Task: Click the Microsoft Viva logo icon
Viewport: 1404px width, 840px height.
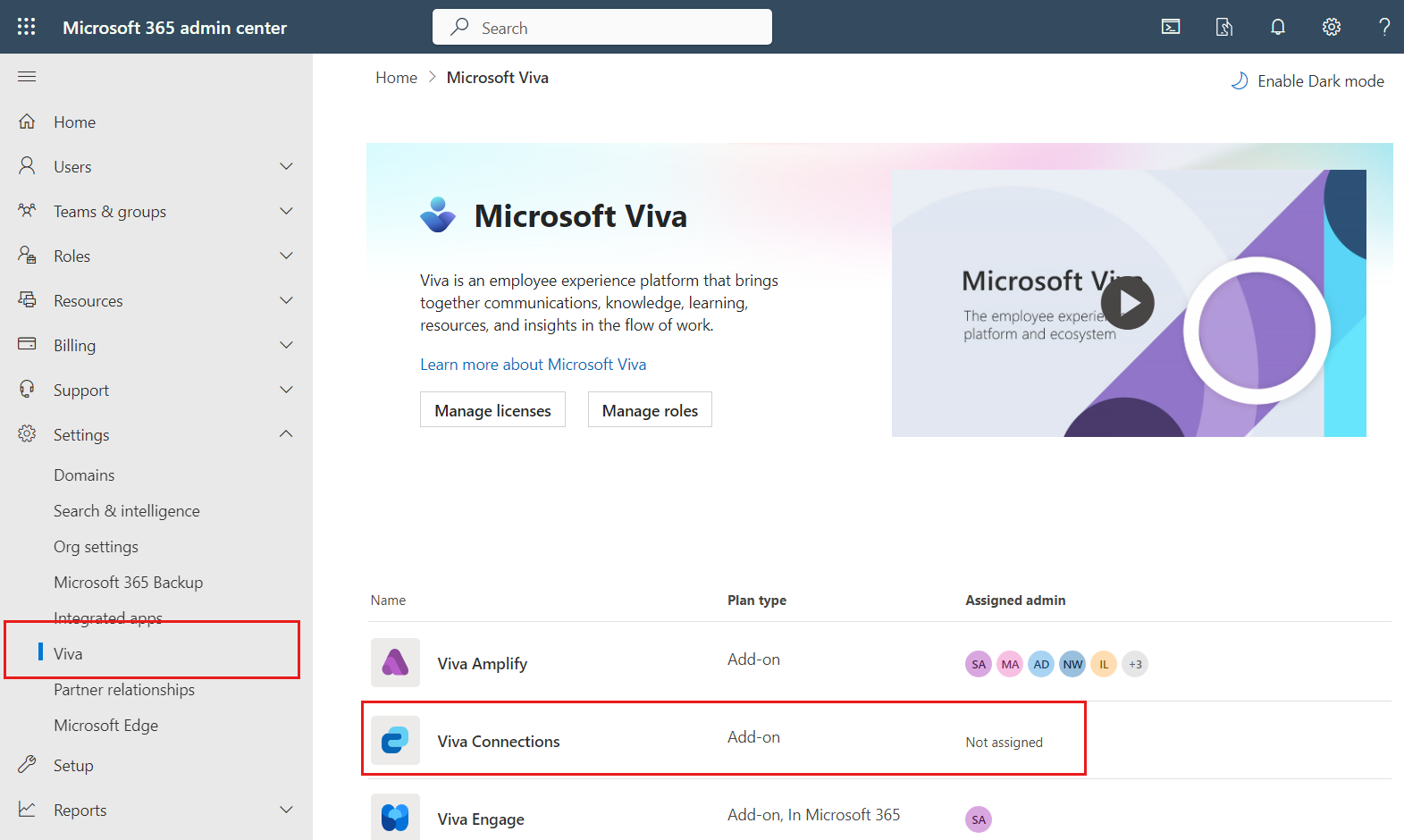Action: click(x=438, y=215)
